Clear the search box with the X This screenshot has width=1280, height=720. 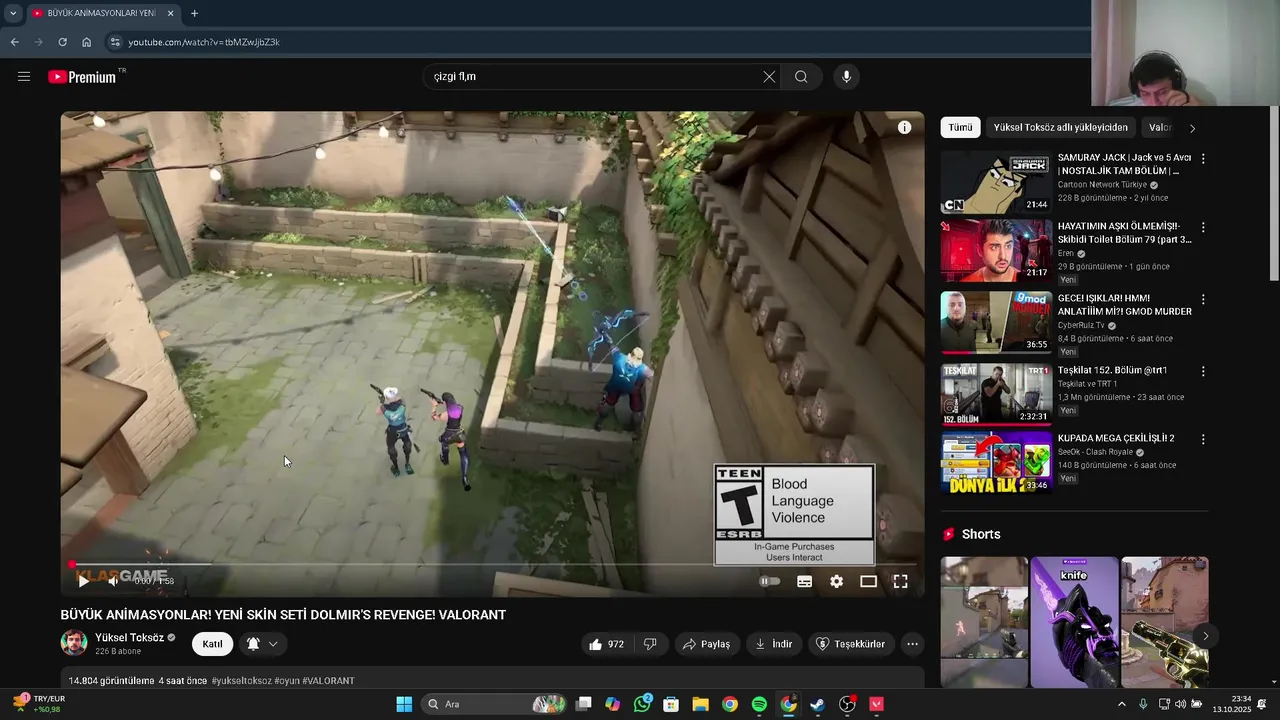[x=769, y=77]
